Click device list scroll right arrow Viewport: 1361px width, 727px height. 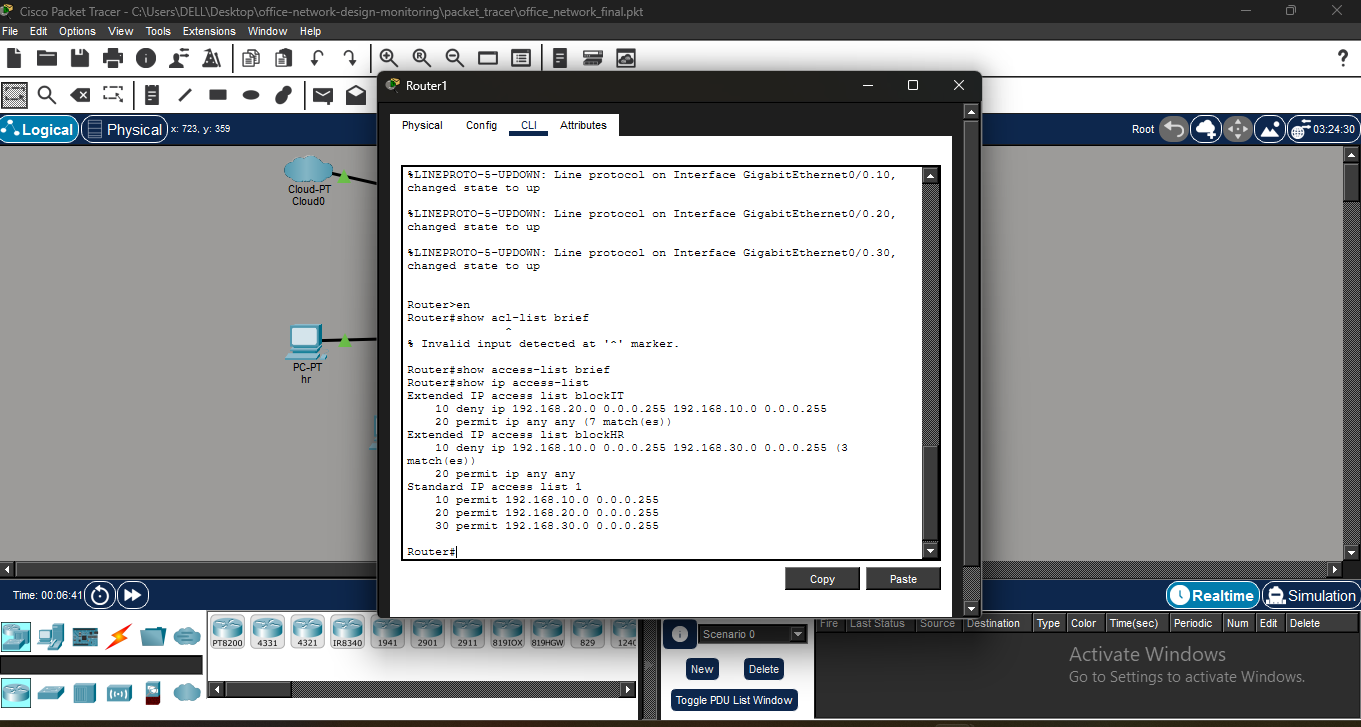coord(628,689)
